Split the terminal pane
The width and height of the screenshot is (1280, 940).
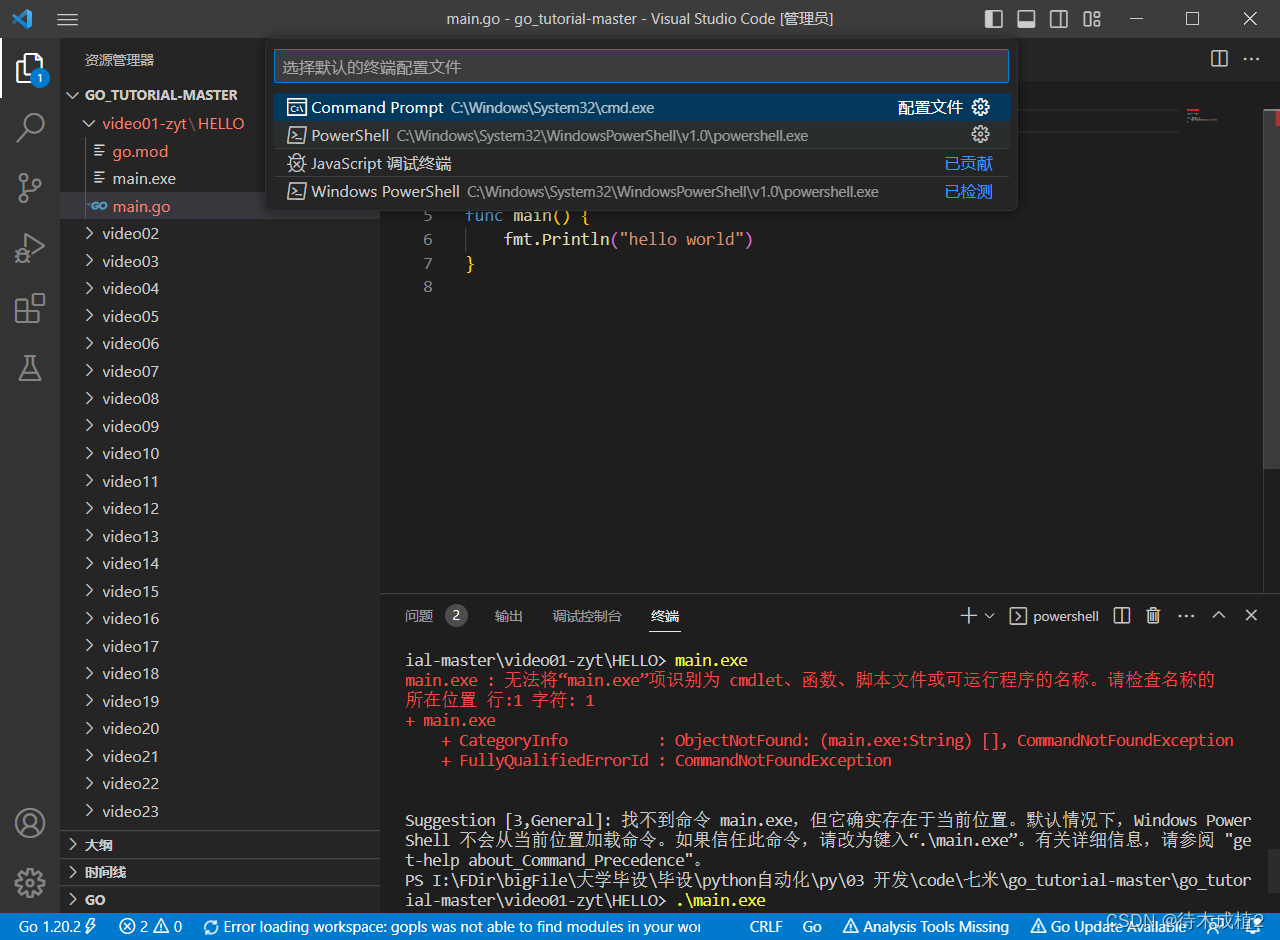point(1122,616)
